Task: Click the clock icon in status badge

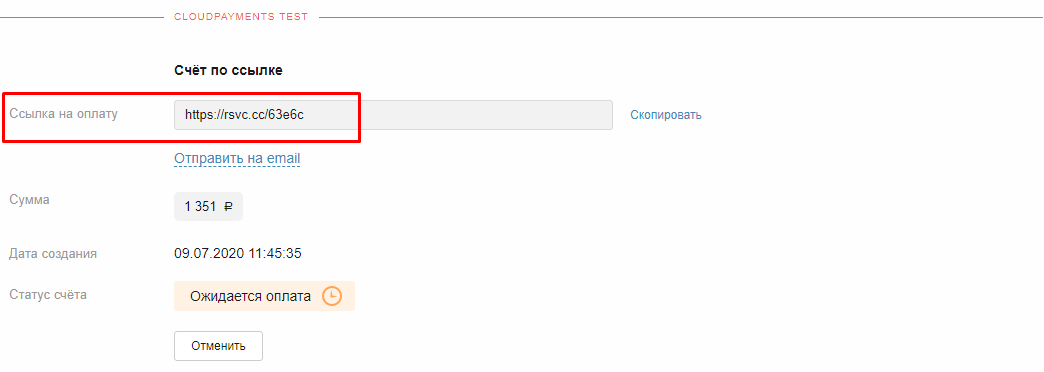Action: coord(332,296)
